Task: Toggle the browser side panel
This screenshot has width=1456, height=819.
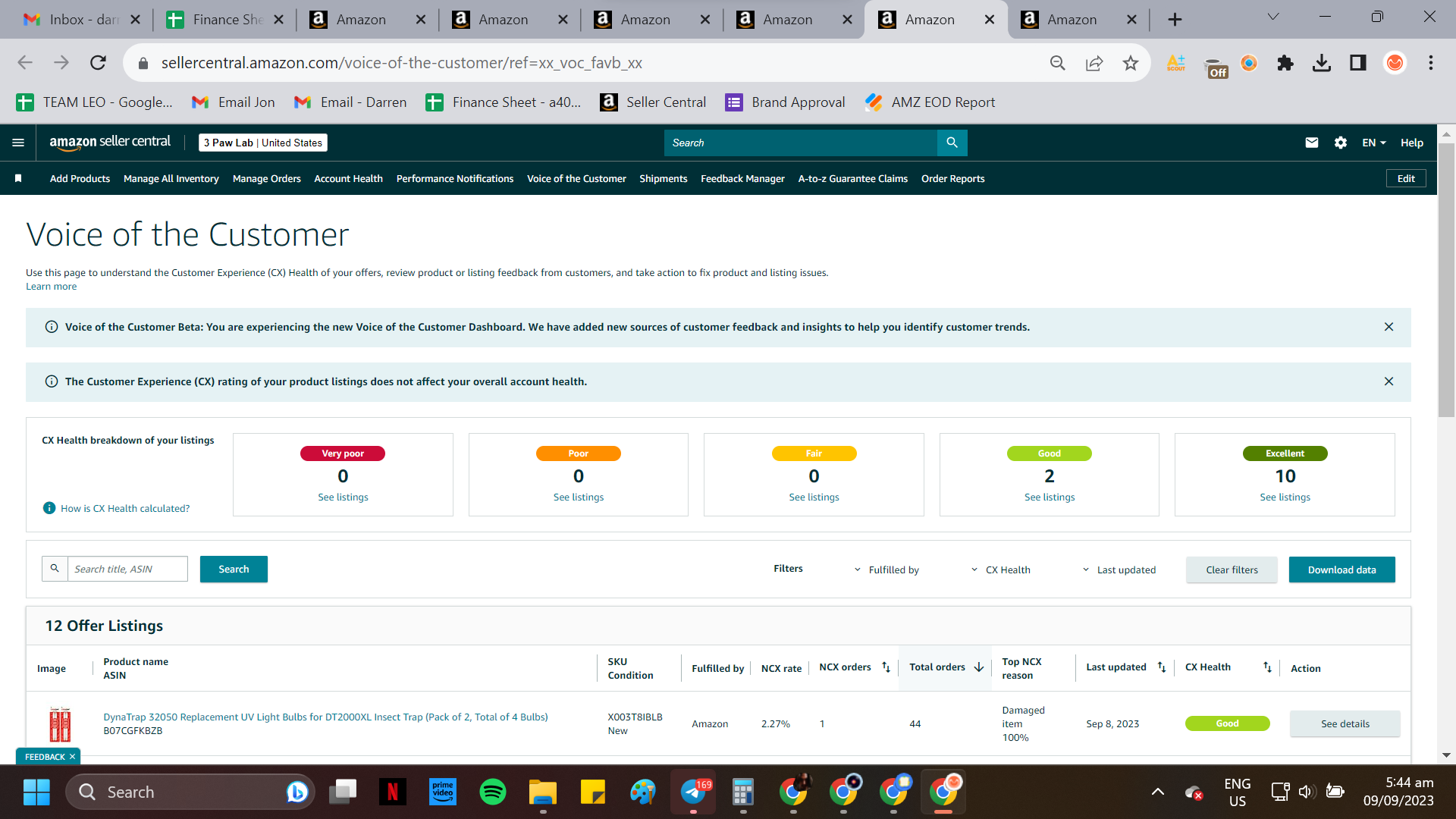Action: coord(1358,63)
